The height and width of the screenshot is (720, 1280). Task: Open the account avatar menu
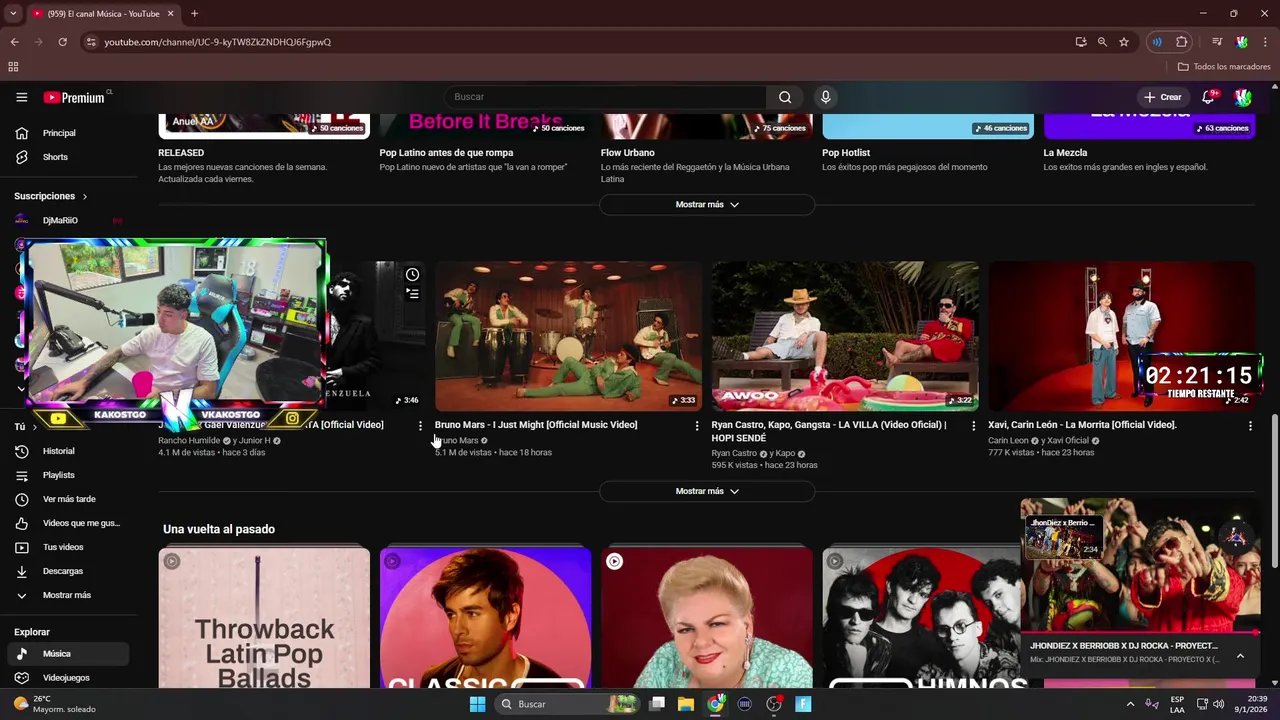click(1243, 97)
